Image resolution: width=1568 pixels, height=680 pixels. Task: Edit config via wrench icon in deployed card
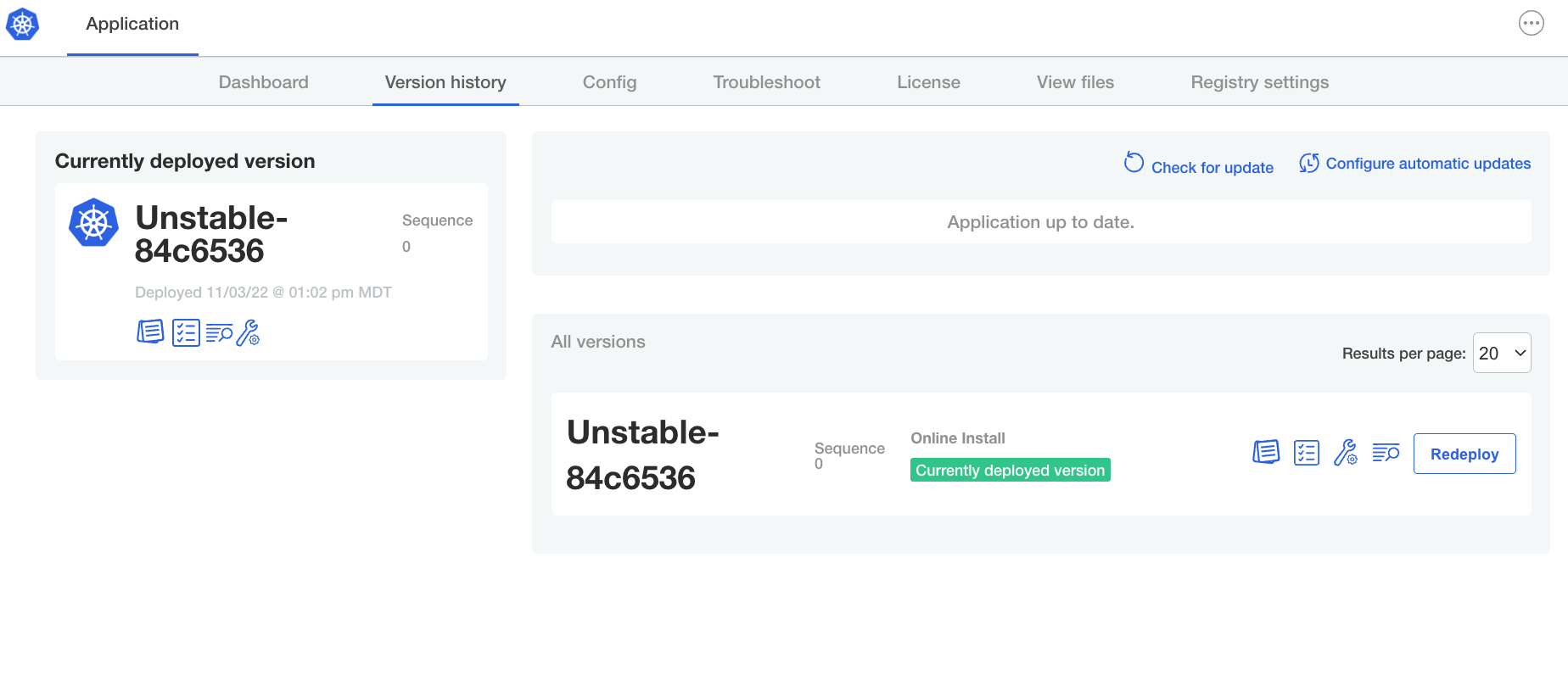[249, 332]
